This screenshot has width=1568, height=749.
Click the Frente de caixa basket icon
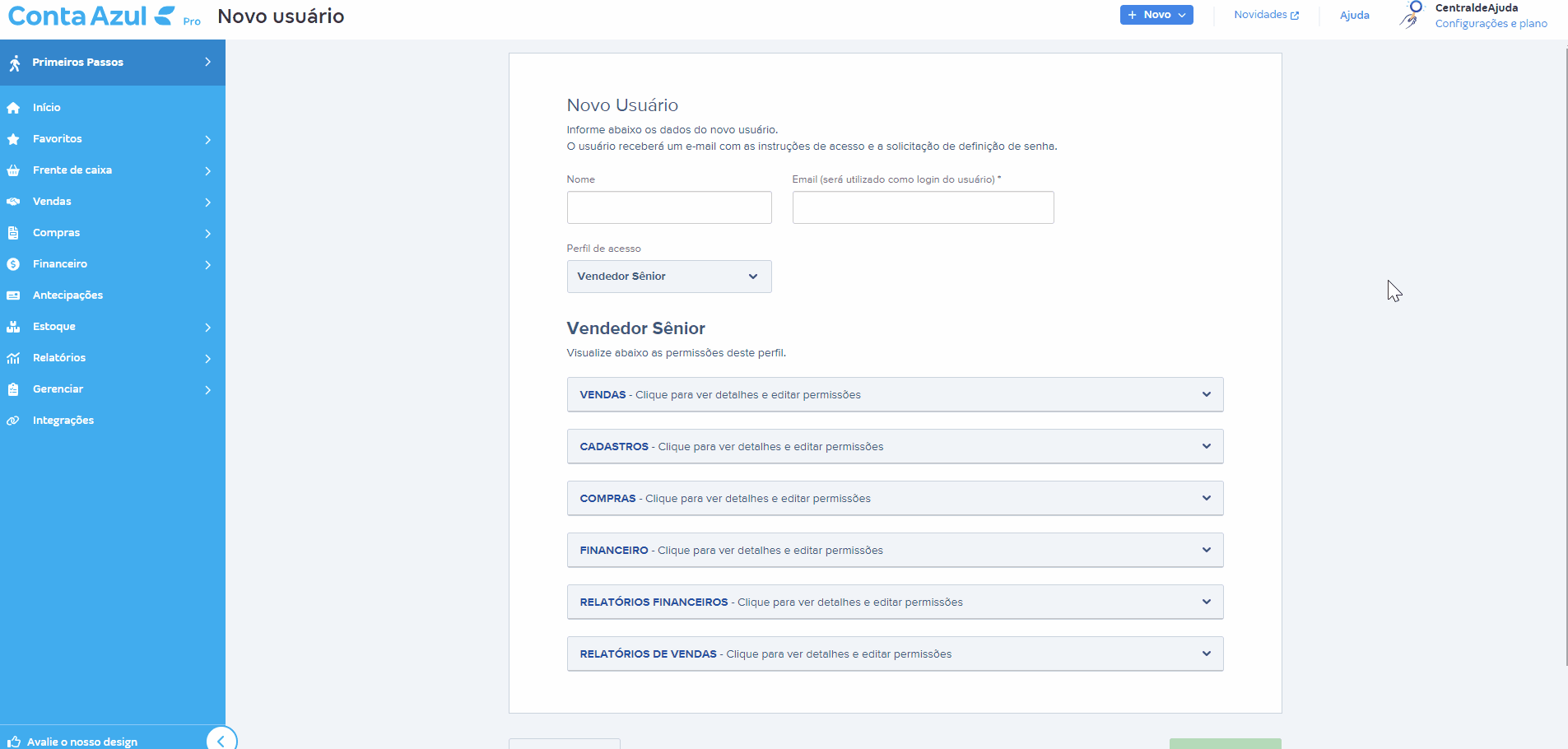tap(13, 170)
